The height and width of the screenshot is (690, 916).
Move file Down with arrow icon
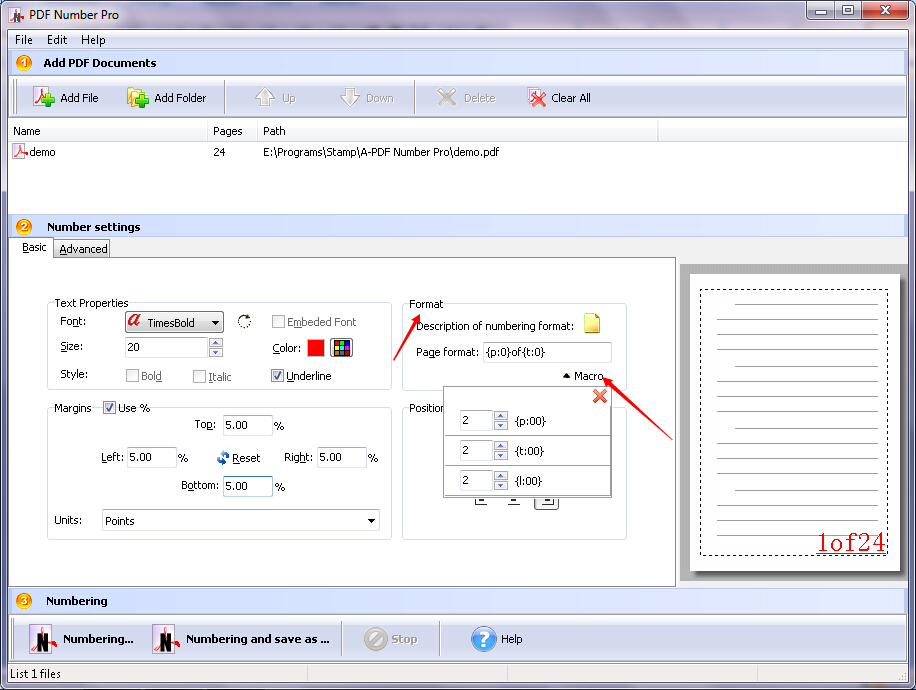pos(349,97)
